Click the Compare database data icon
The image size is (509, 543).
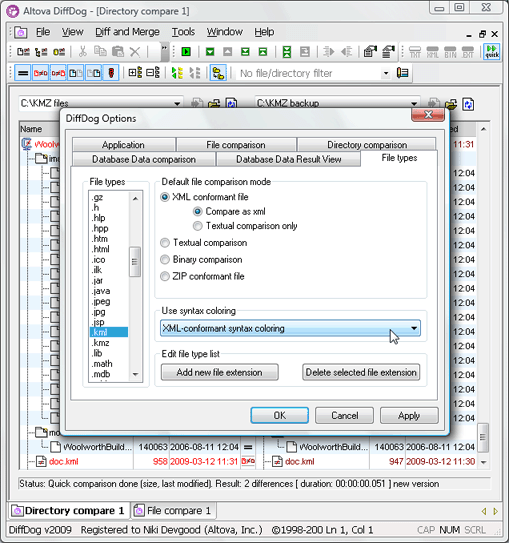pos(59,52)
